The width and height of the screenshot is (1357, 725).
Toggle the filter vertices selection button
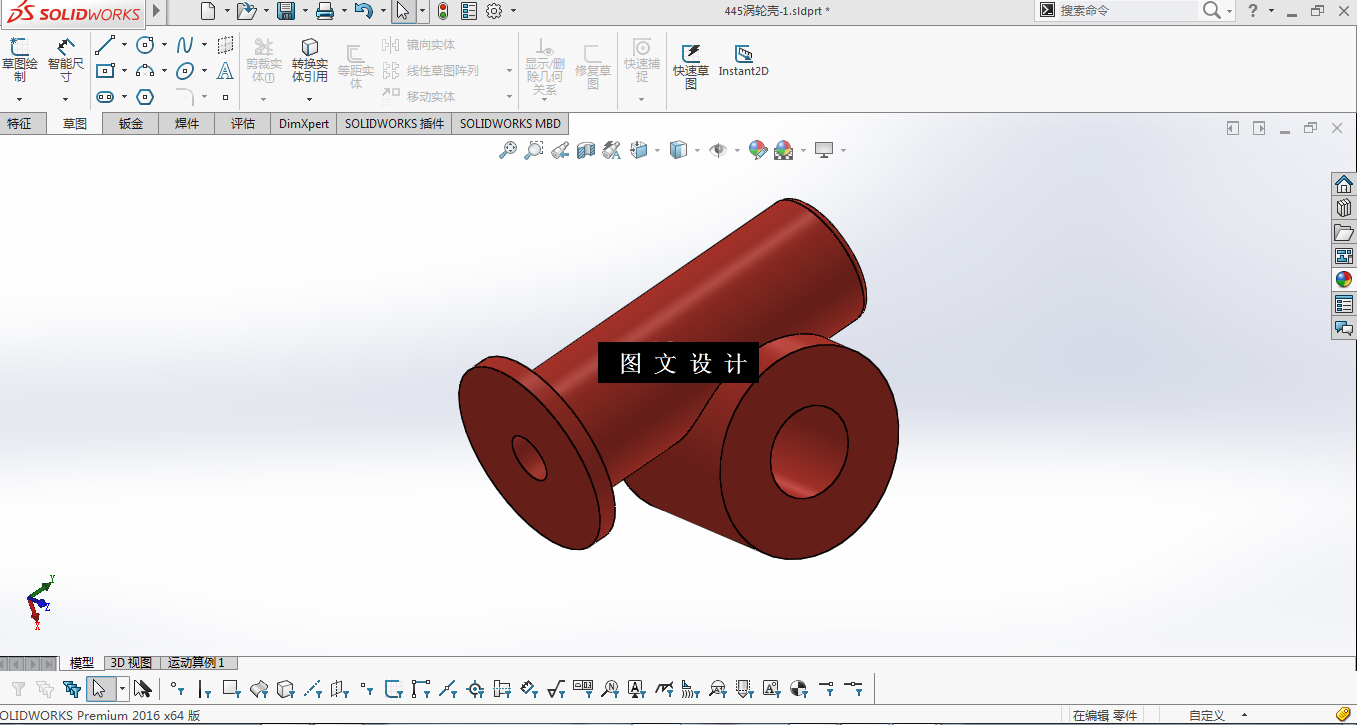coord(177,688)
